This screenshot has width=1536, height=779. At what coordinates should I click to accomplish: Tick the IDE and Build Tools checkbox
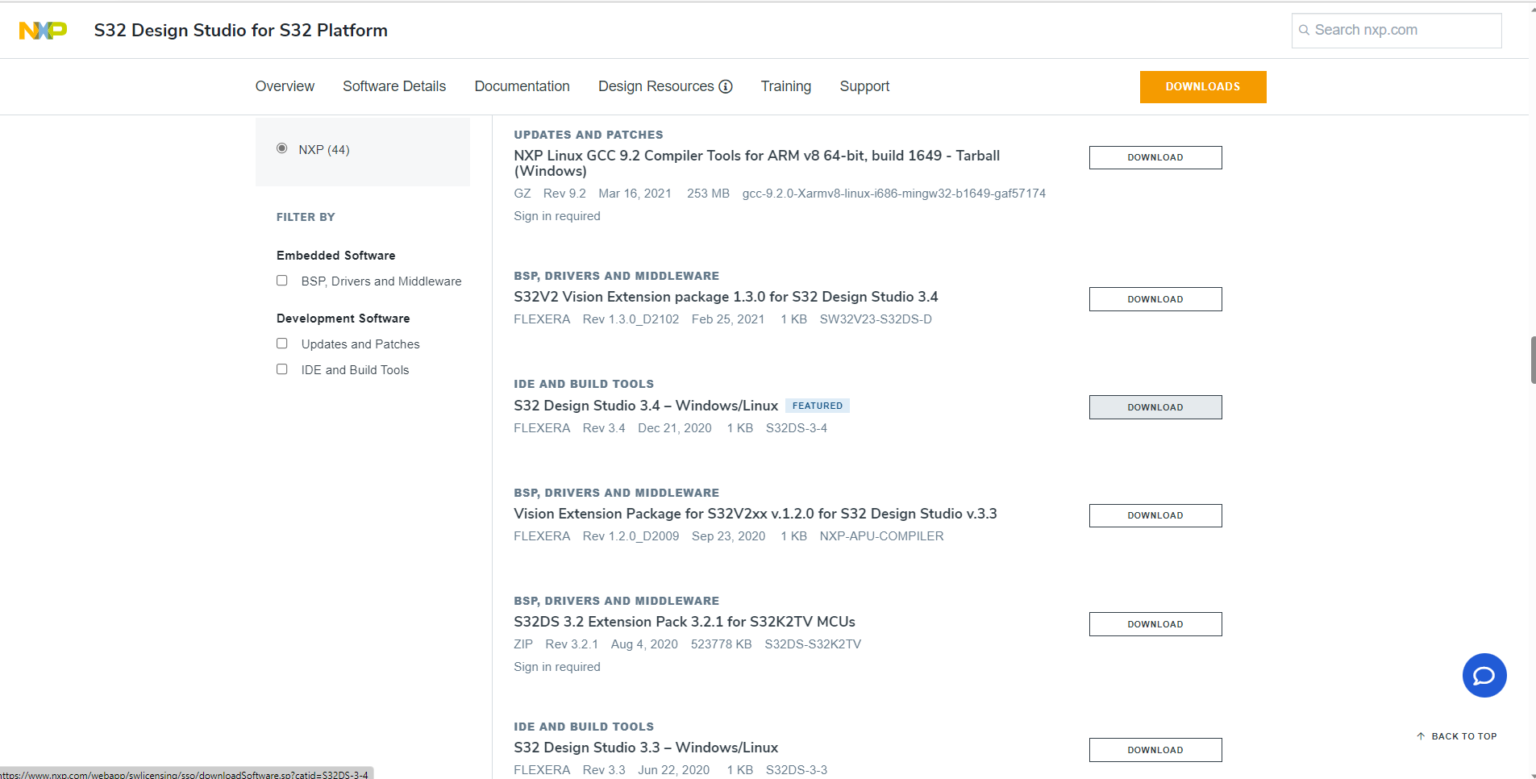click(282, 370)
